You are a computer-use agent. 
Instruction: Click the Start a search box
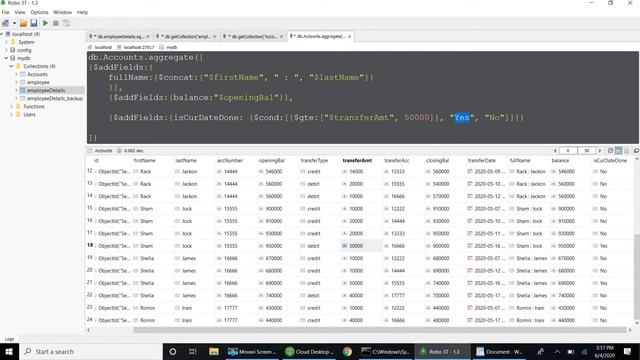pos(91,351)
